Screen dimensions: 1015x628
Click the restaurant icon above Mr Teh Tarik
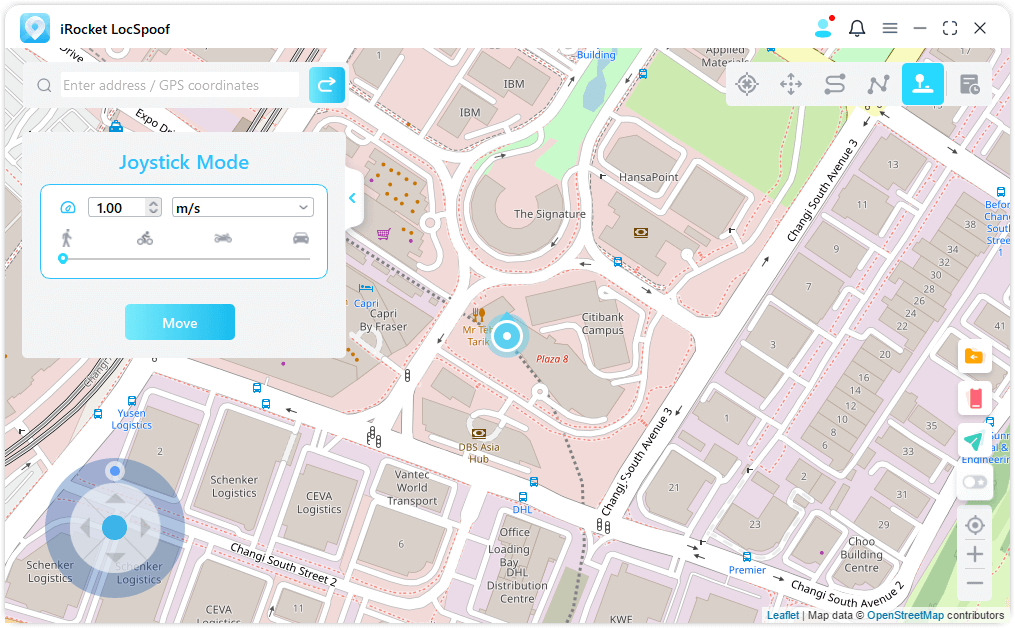click(x=478, y=315)
